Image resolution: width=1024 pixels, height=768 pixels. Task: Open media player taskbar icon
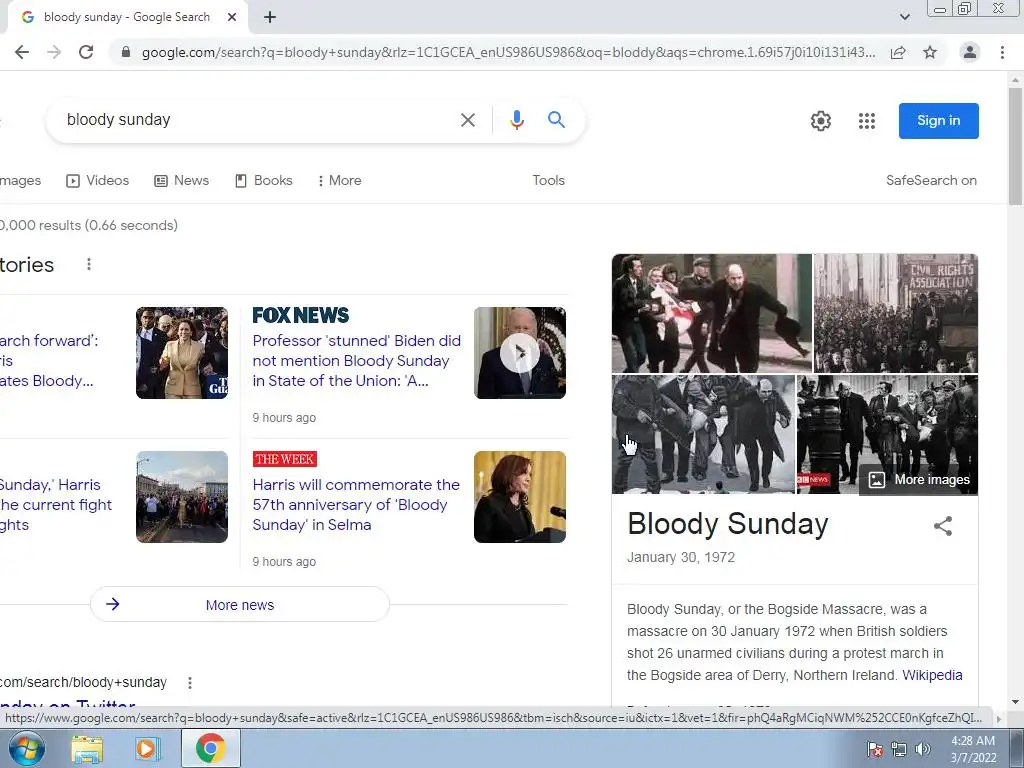point(148,749)
